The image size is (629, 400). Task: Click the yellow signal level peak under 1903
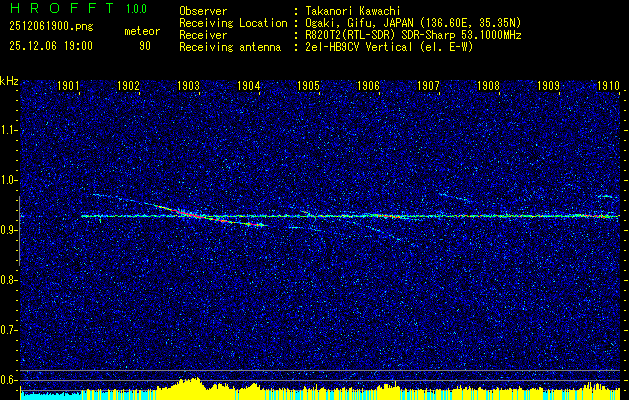point(189,386)
